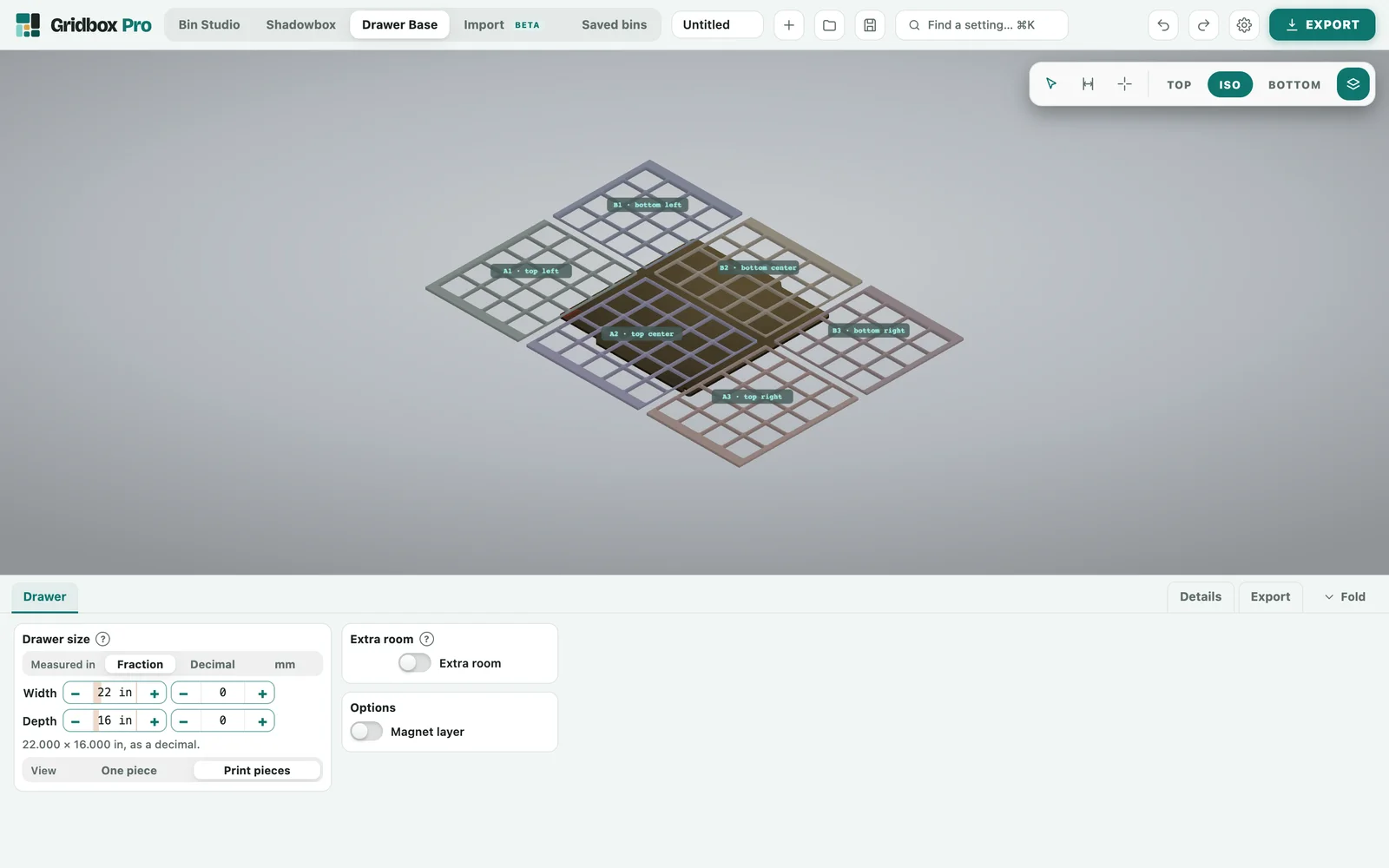This screenshot has height=868, width=1389.
Task: Click the Gridbox Pro logo icon
Action: click(x=28, y=25)
